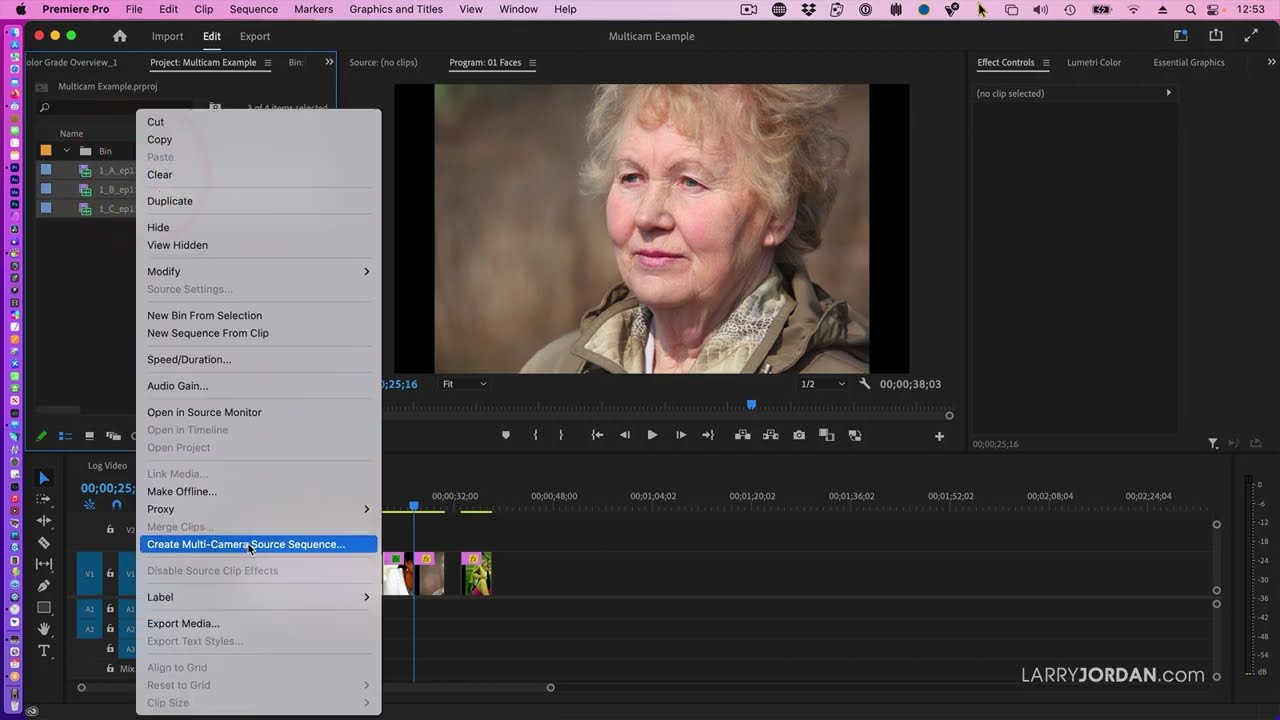The height and width of the screenshot is (720, 1280).
Task: Select the Pen tool
Action: [x=44, y=586]
